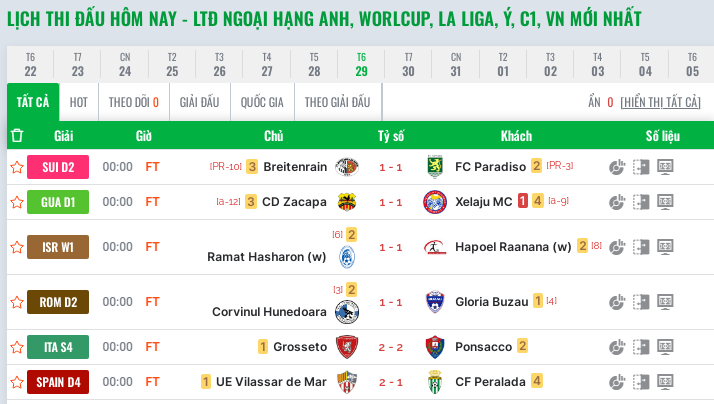Switch to the HOT tab
Image resolution: width=714 pixels, height=404 pixels.
(79, 102)
